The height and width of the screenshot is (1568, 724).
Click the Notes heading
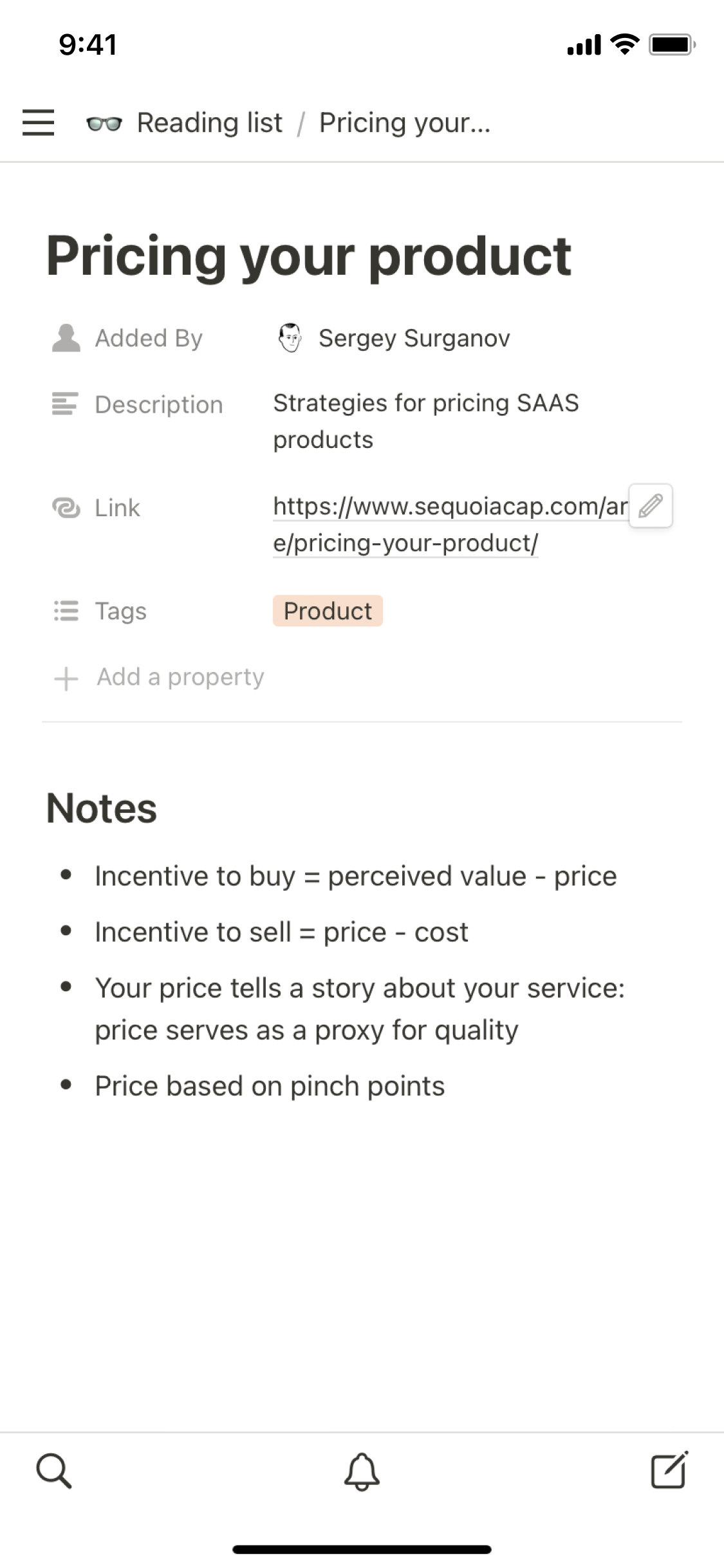click(x=102, y=808)
